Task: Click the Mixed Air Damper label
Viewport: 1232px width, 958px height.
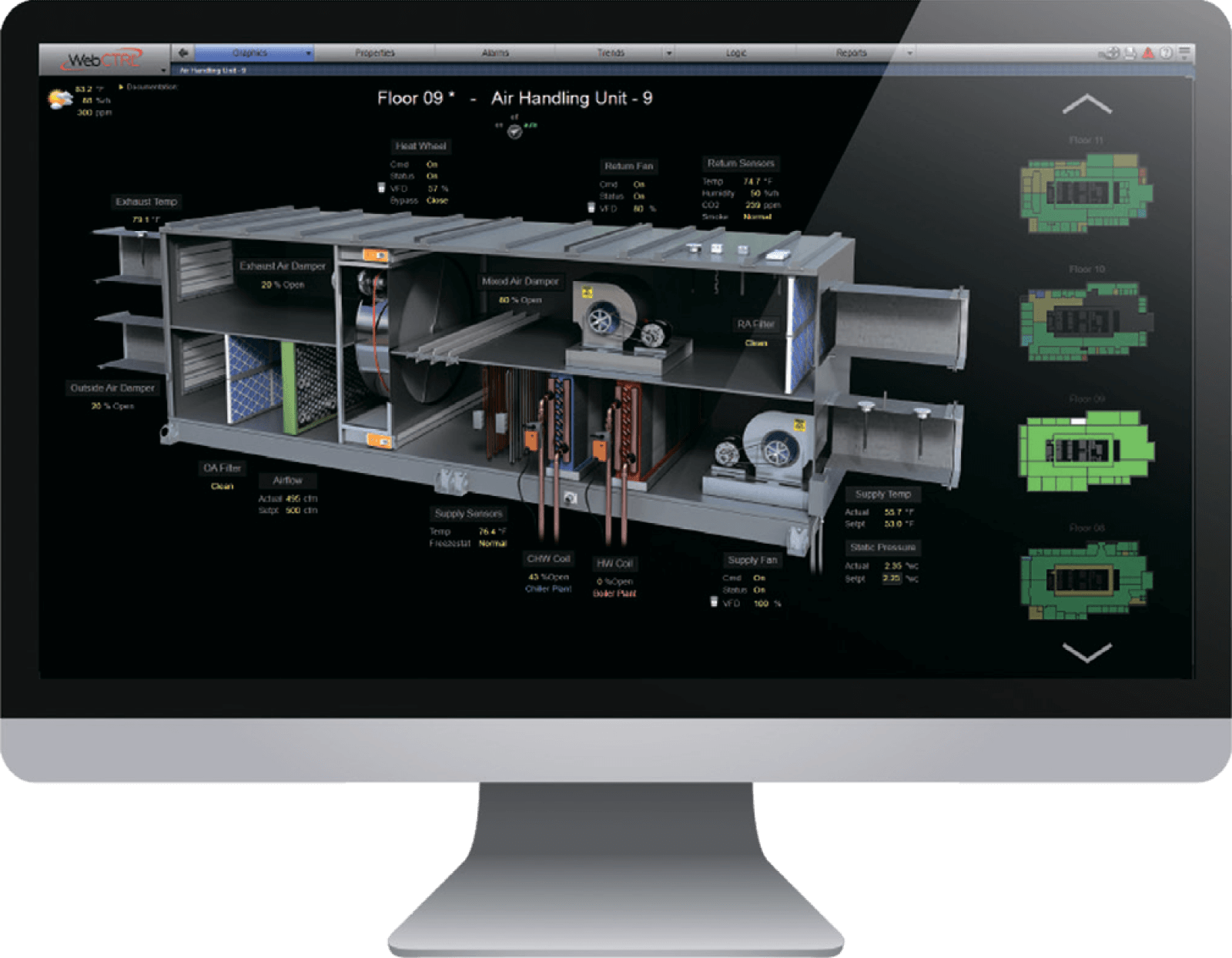Action: 521,281
